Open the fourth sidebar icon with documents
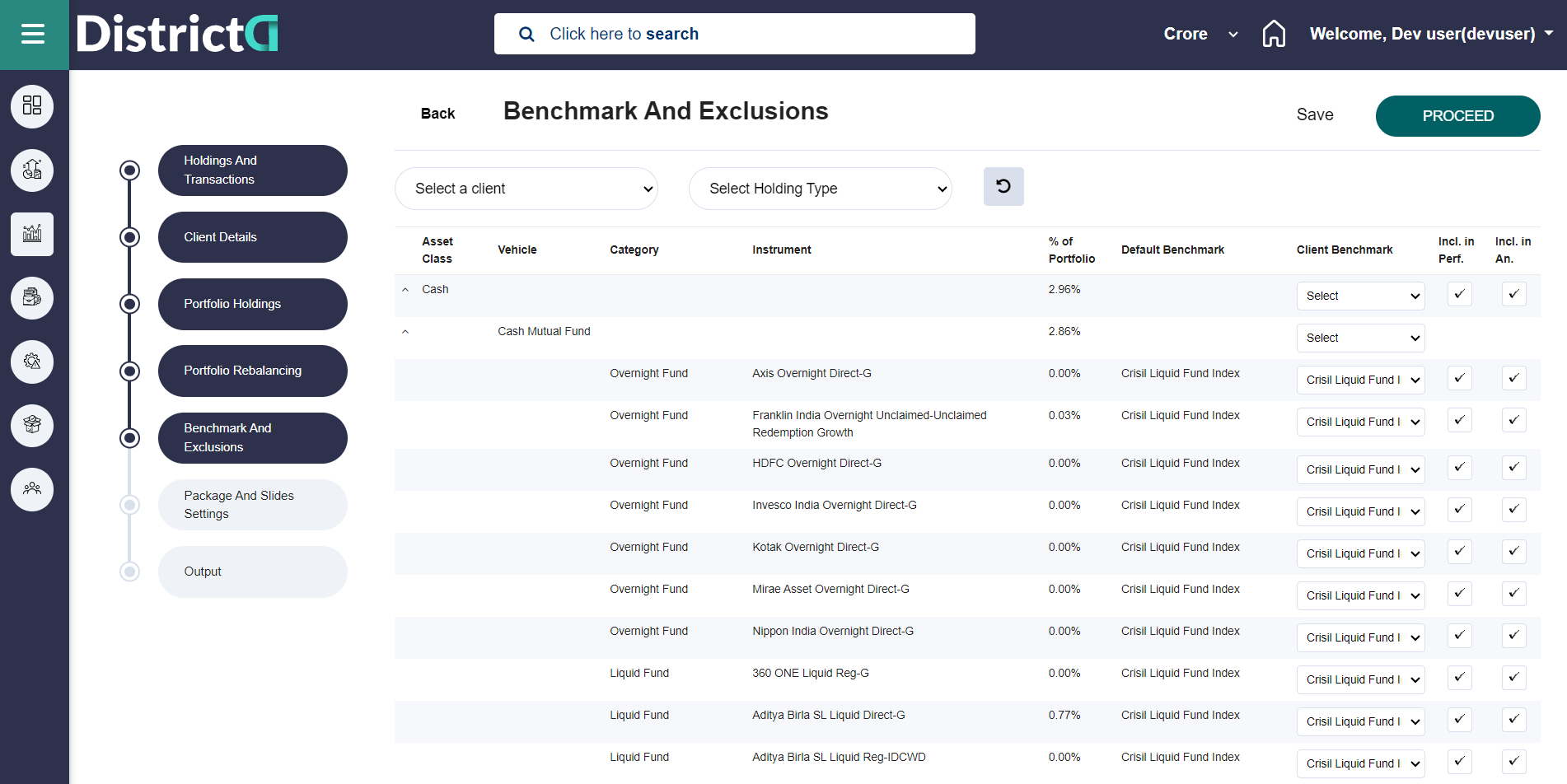 [x=32, y=297]
